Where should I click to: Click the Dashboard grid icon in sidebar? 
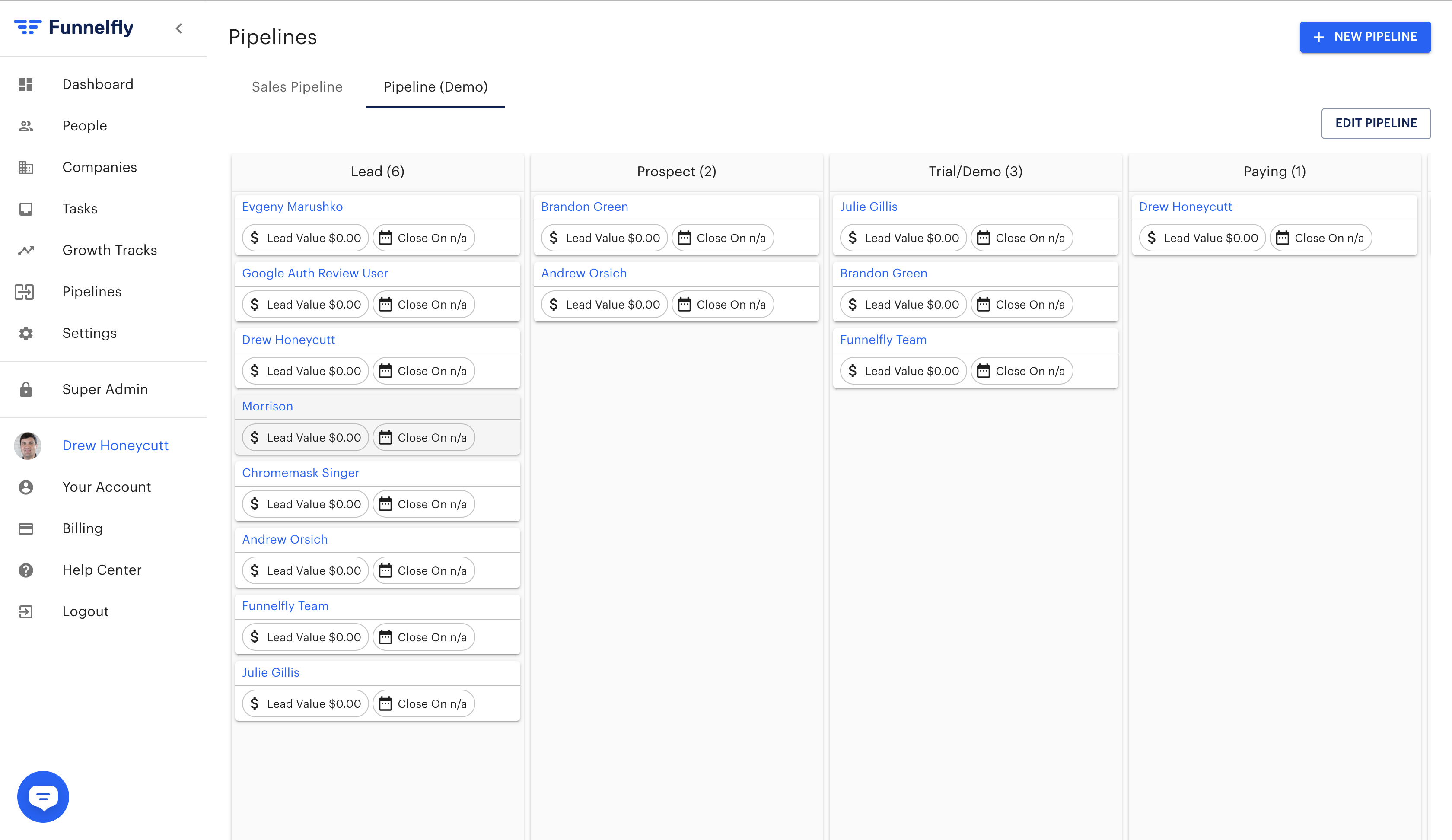tap(26, 85)
